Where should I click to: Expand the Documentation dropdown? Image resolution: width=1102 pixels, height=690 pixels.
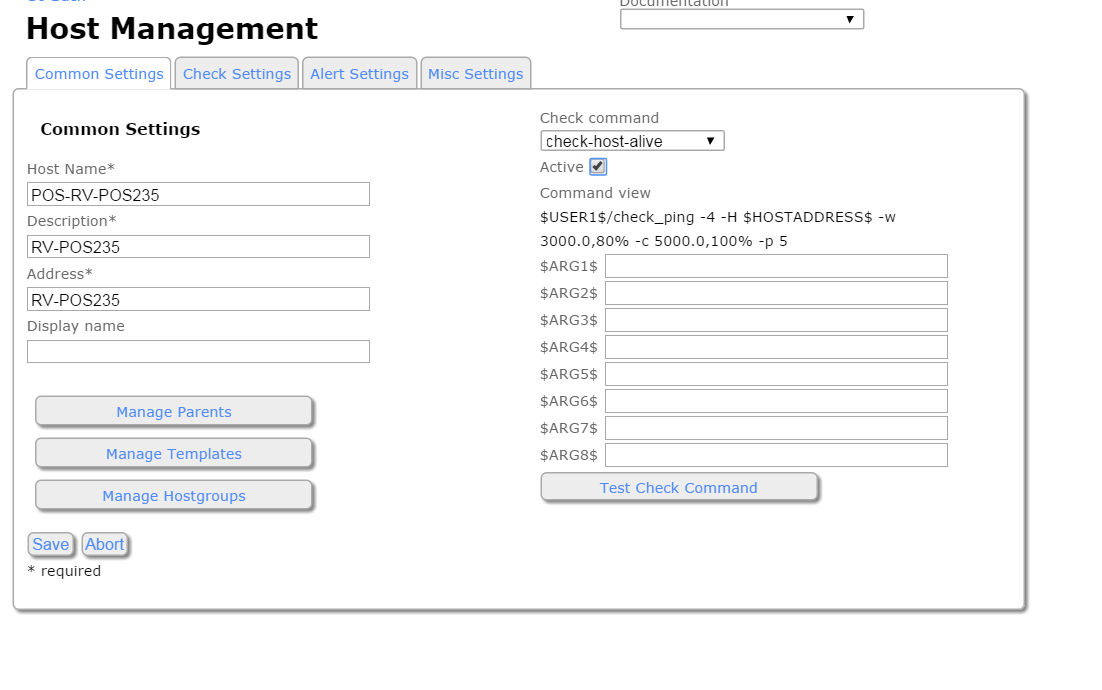[x=741, y=19]
